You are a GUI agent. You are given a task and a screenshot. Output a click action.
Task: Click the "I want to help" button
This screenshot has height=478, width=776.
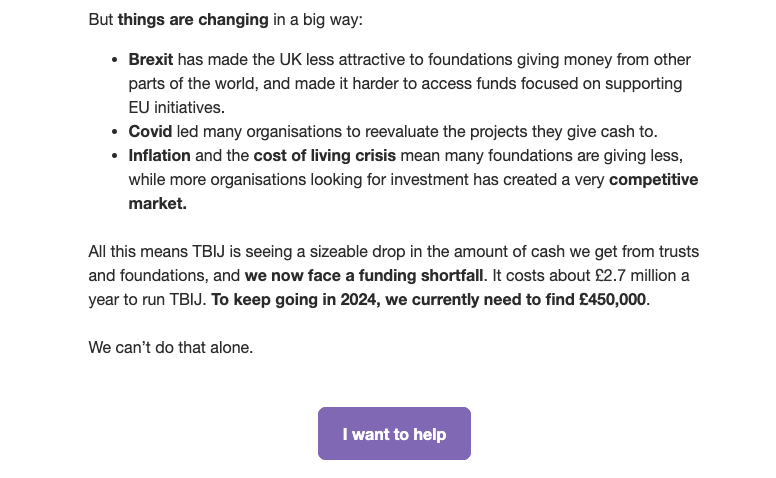394,434
